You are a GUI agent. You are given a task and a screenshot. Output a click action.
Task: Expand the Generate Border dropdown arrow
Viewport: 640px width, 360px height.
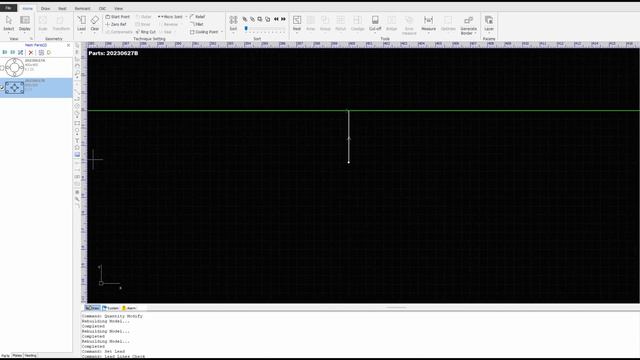476,33
